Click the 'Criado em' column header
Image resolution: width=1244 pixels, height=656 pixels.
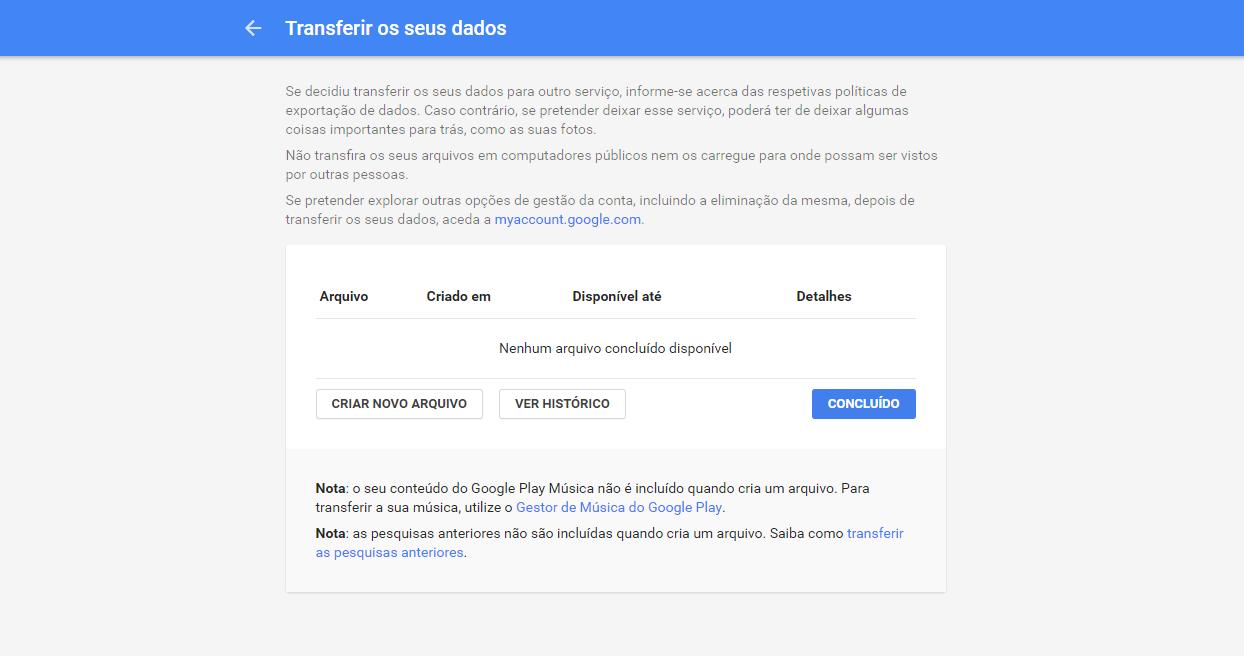pyautogui.click(x=458, y=296)
